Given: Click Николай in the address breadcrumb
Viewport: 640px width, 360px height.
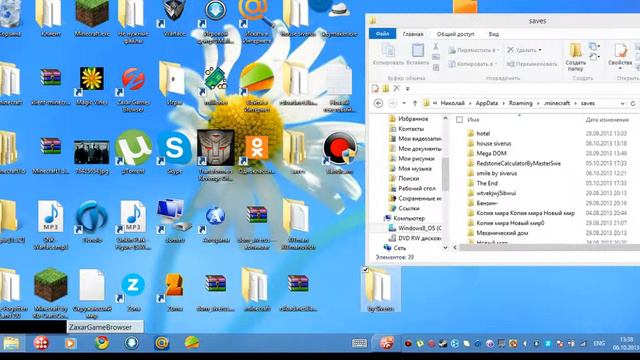Looking at the screenshot, I should (453, 103).
